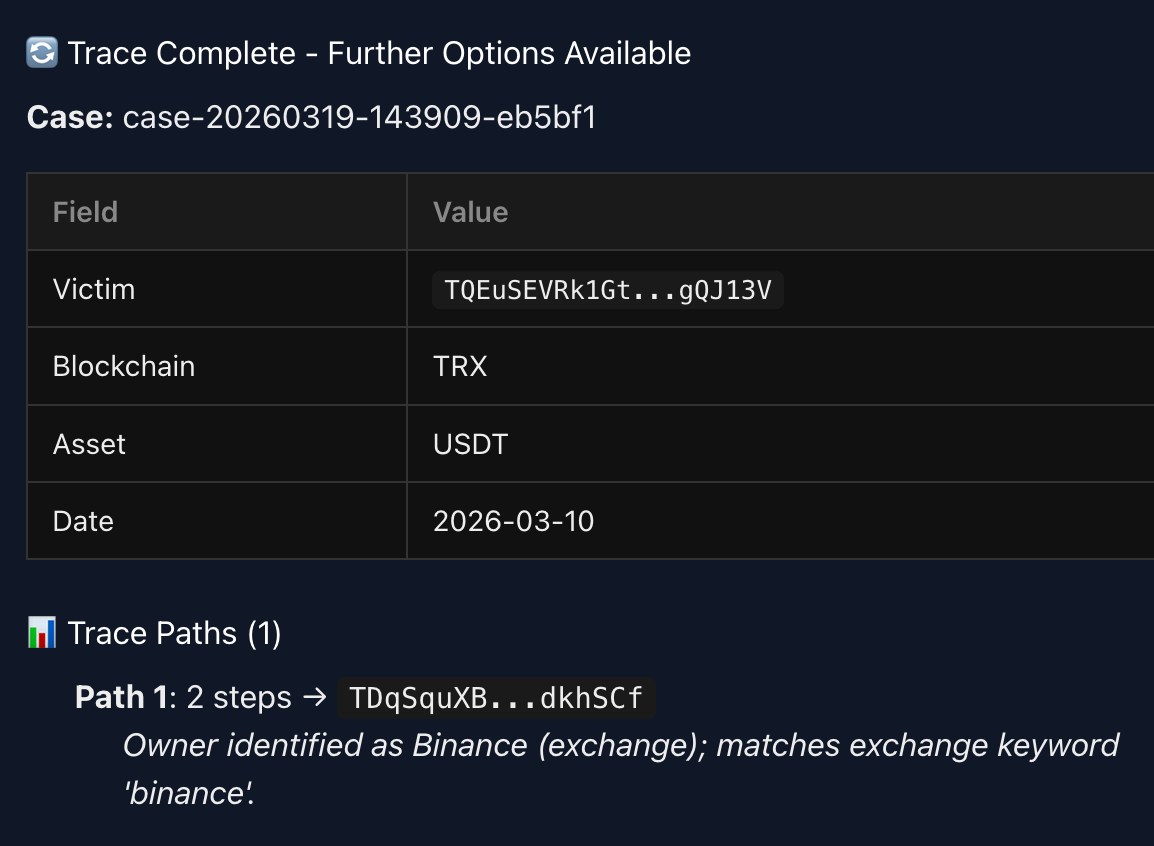The height and width of the screenshot is (846, 1154).
Task: Select the date value 2026-03-10
Action: click(x=513, y=522)
